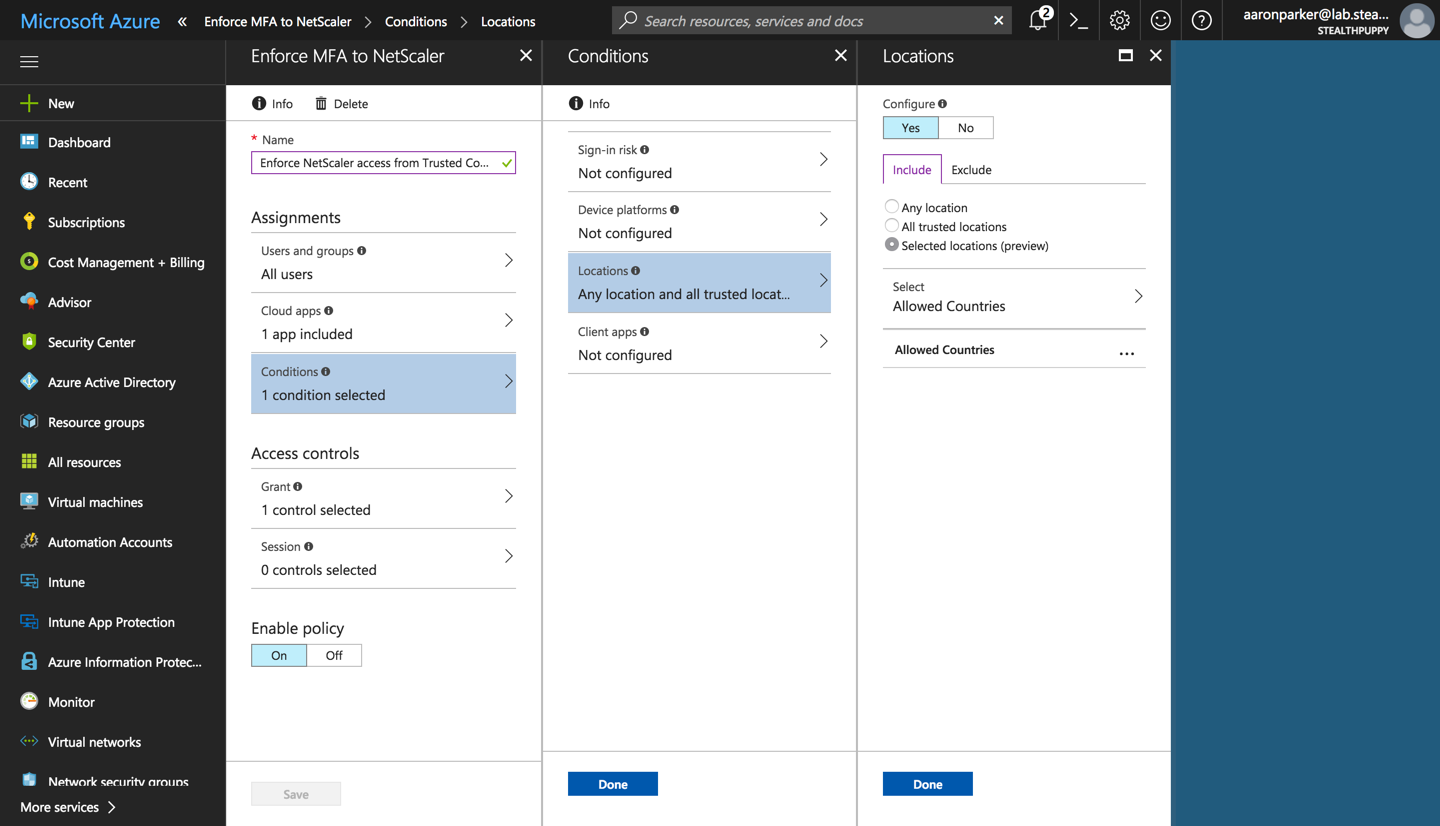
Task: Open the notifications bell icon
Action: click(1038, 20)
